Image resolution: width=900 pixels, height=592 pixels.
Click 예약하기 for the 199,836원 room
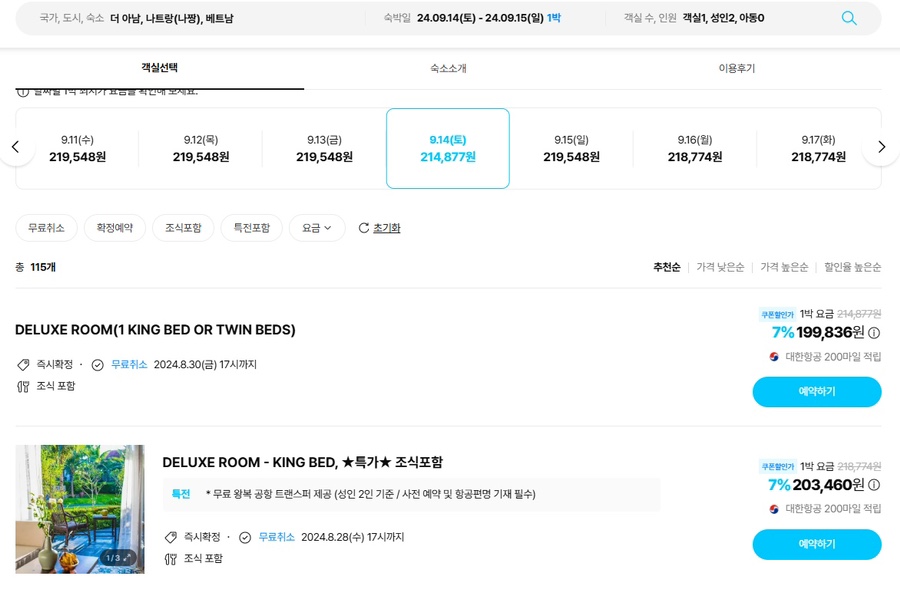817,392
